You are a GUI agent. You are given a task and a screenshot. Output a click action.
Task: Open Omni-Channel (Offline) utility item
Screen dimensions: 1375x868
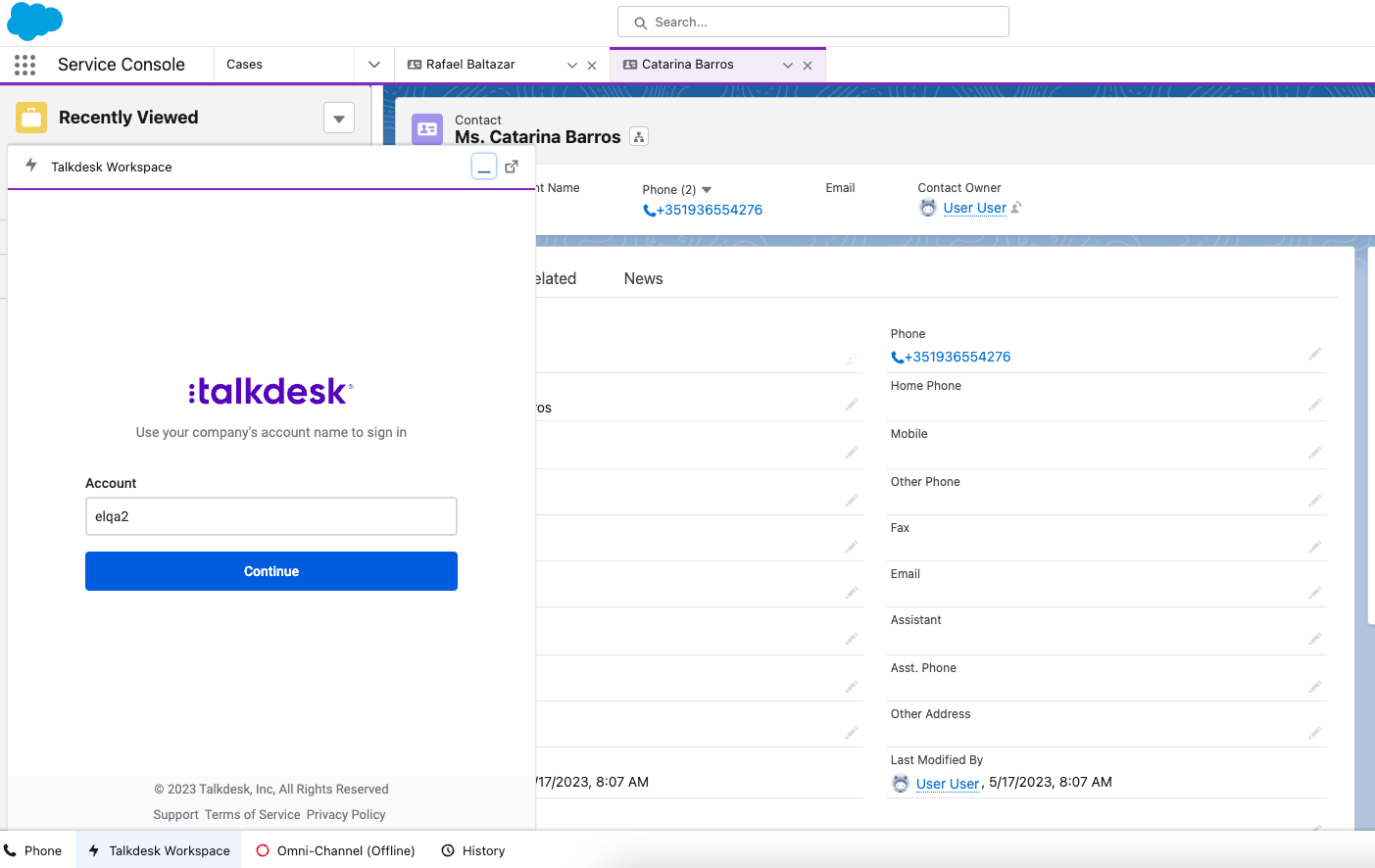336,850
